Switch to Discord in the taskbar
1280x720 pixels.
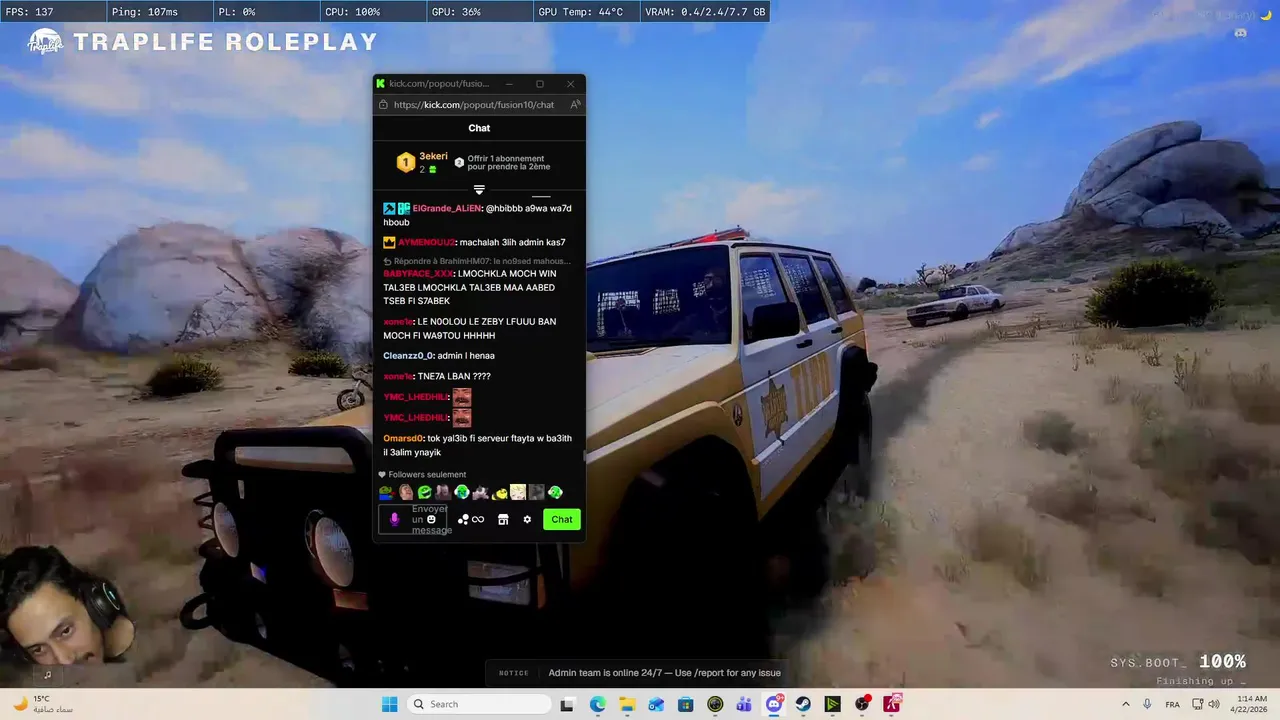pos(774,704)
